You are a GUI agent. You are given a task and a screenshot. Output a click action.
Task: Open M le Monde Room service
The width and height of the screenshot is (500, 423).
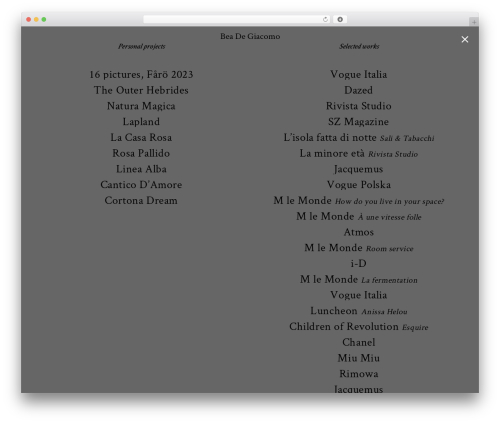pos(359,248)
